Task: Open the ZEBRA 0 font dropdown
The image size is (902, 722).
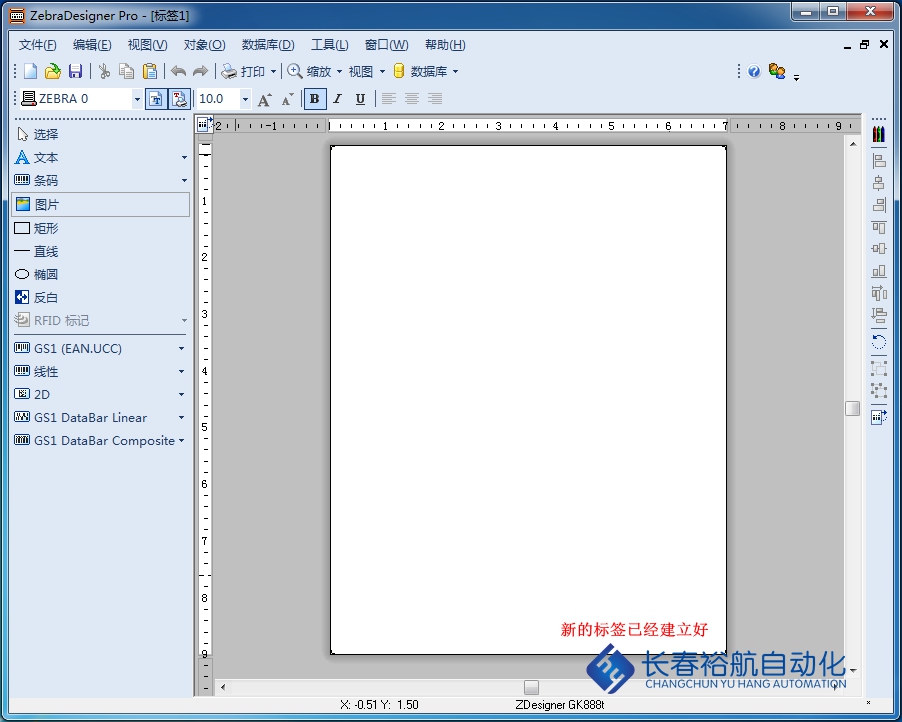Action: 137,100
